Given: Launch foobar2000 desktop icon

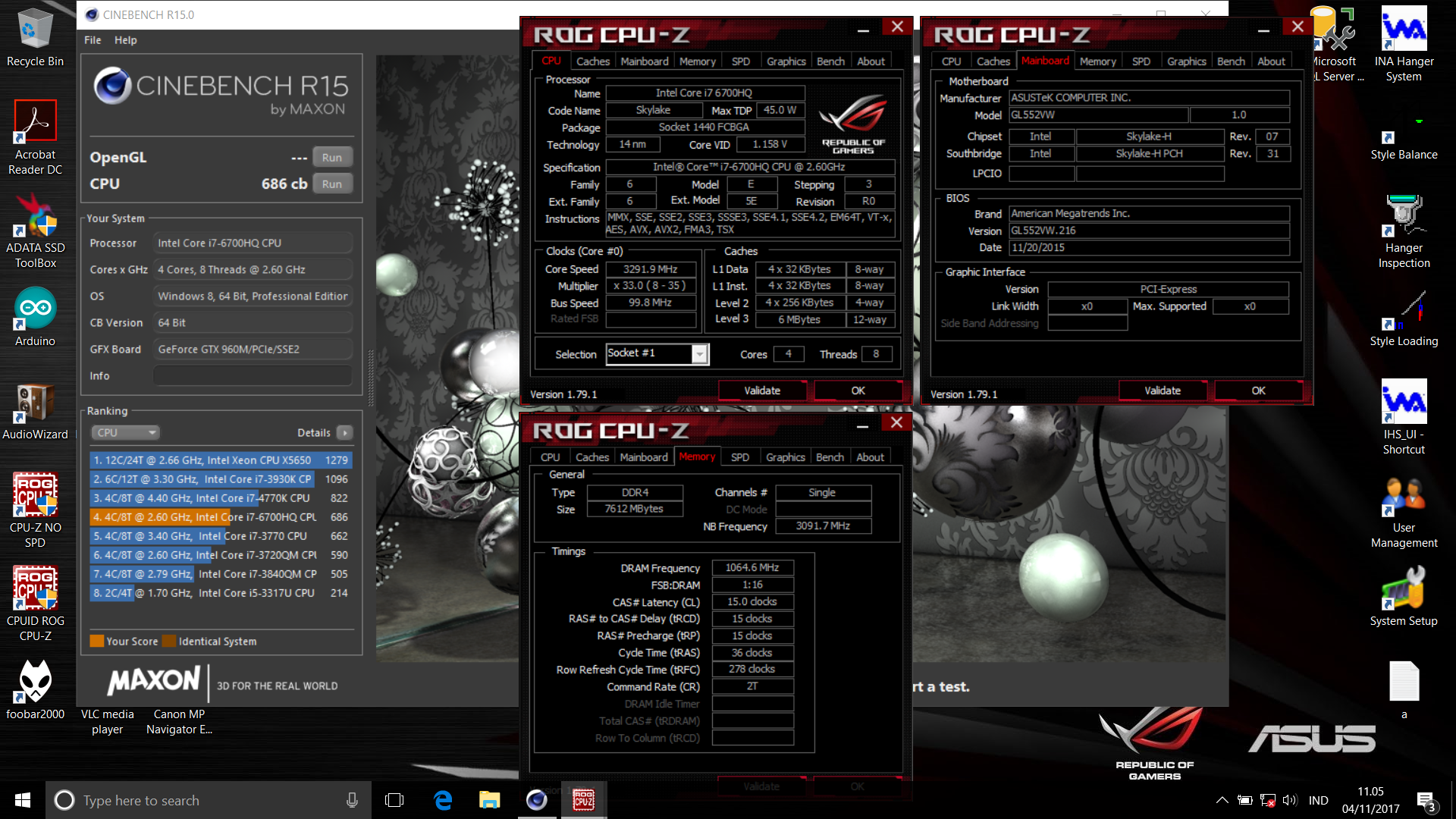Looking at the screenshot, I should click(x=35, y=689).
